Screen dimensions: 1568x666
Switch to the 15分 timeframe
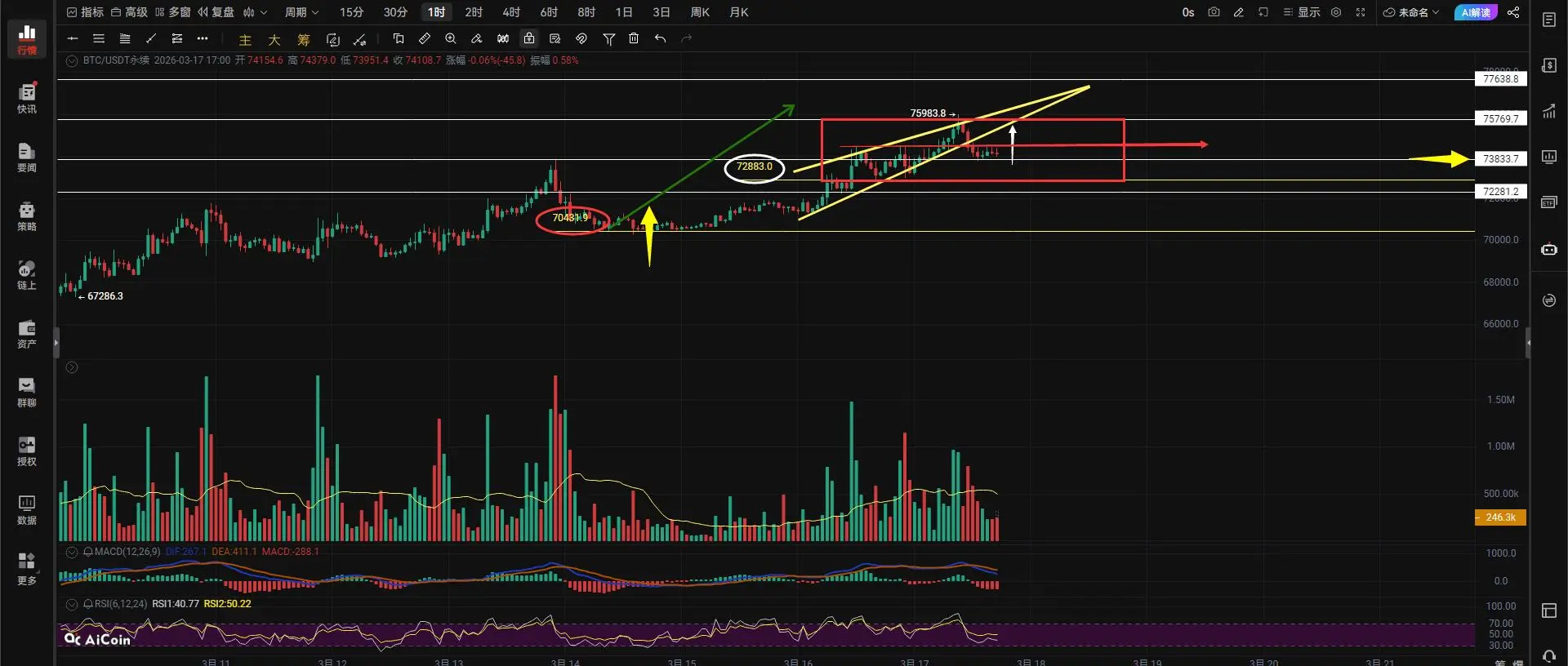pyautogui.click(x=351, y=12)
